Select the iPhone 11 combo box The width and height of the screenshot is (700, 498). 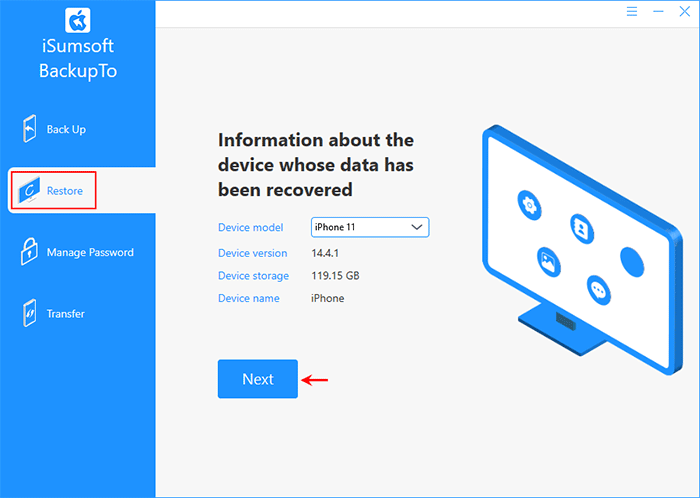pos(370,227)
